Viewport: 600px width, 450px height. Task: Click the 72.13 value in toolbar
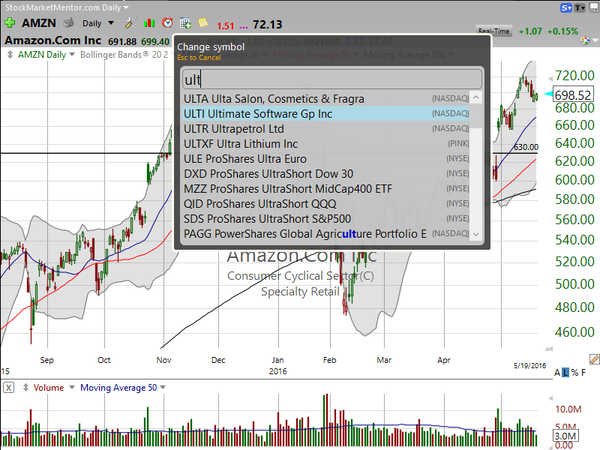(x=267, y=24)
